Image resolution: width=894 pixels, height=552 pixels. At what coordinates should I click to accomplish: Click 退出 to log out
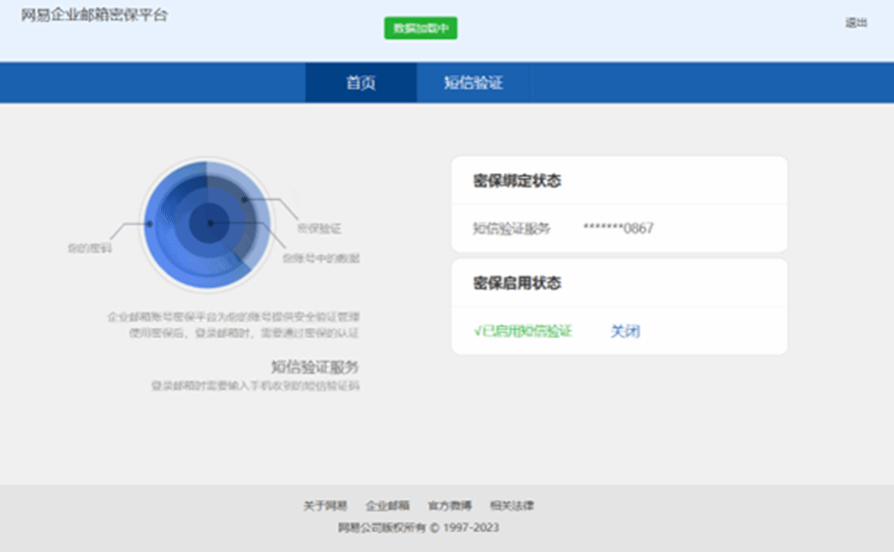(x=856, y=23)
